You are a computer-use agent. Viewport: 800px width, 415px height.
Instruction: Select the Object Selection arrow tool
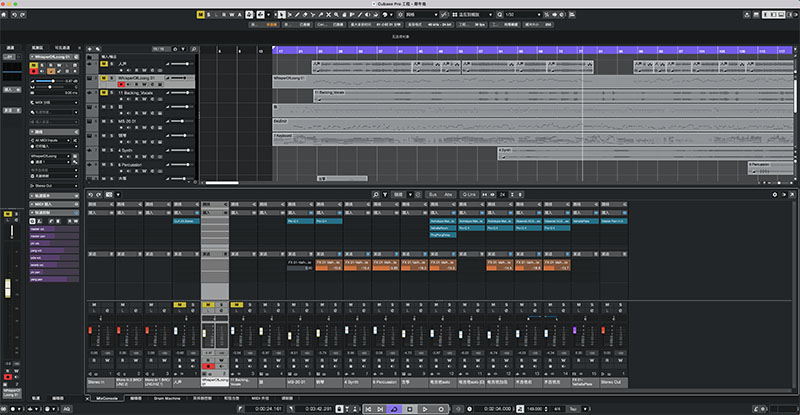(x=282, y=15)
